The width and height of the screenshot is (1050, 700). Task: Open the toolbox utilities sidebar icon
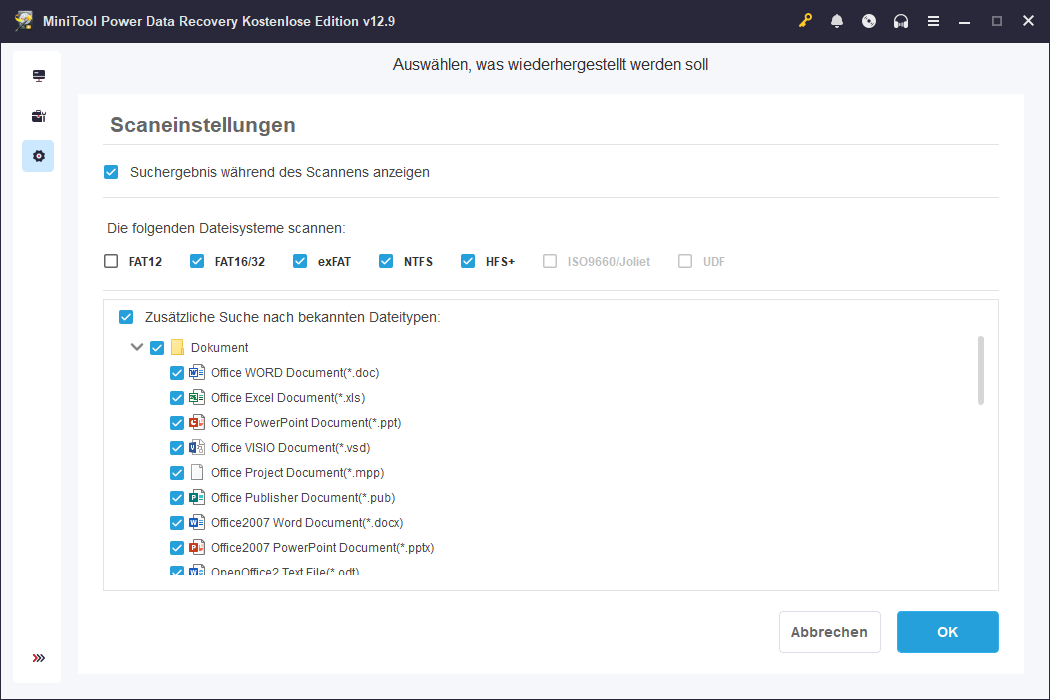39,116
